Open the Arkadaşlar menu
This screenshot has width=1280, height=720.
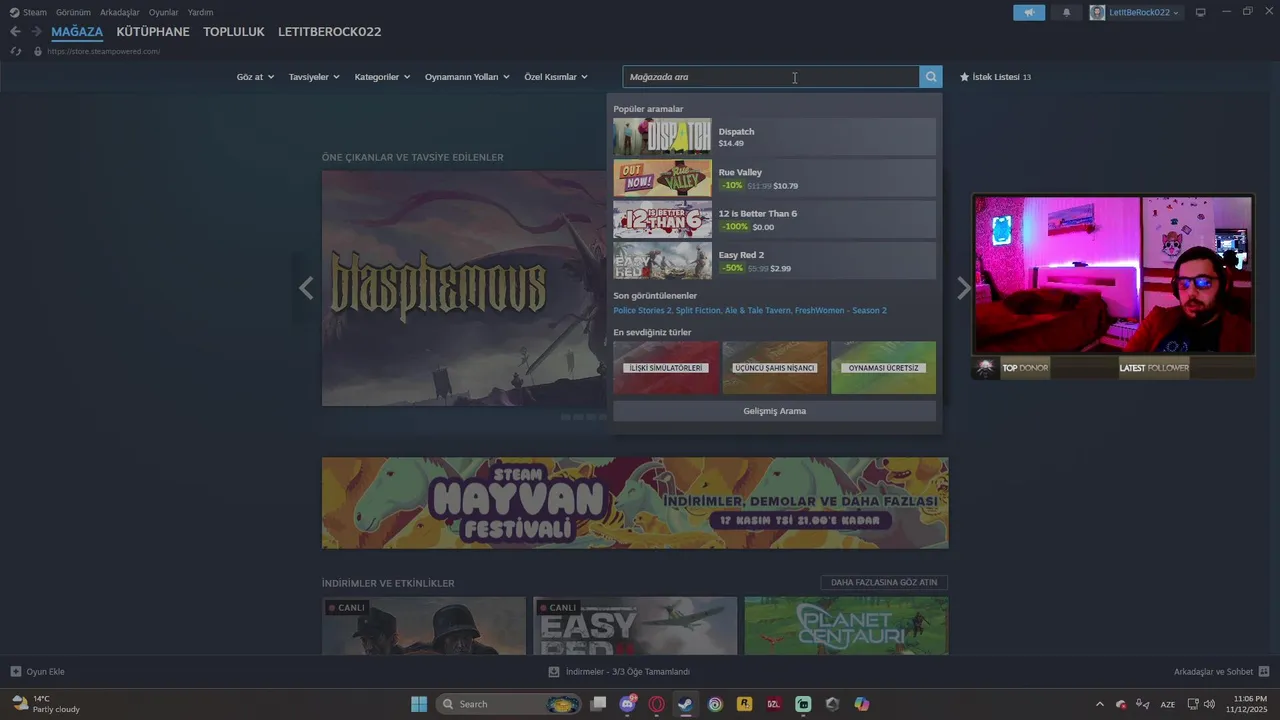click(120, 12)
